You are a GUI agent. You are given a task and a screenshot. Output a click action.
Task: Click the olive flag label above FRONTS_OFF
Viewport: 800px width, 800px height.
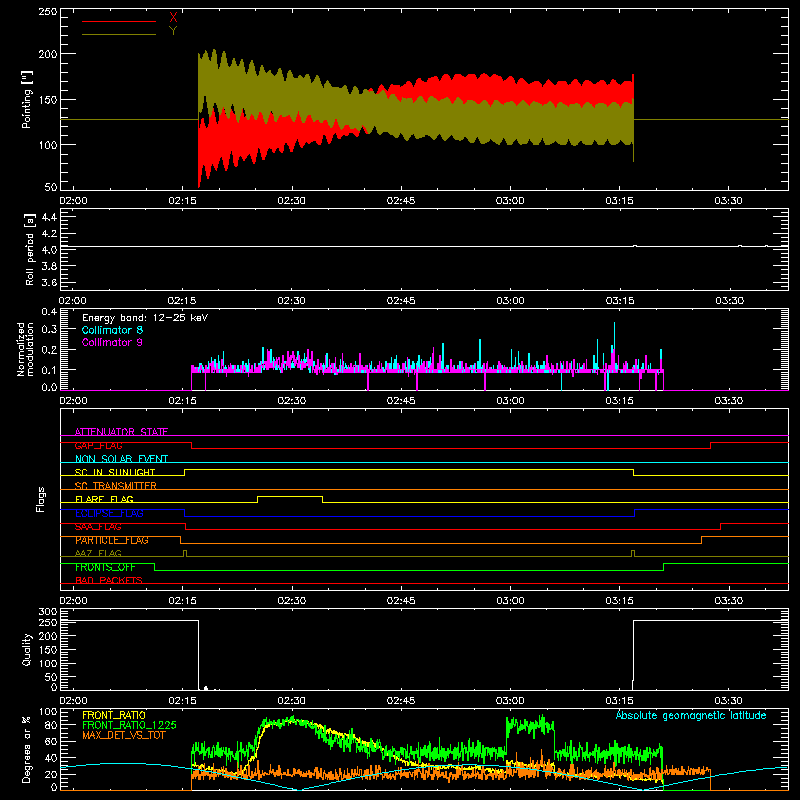point(98,554)
